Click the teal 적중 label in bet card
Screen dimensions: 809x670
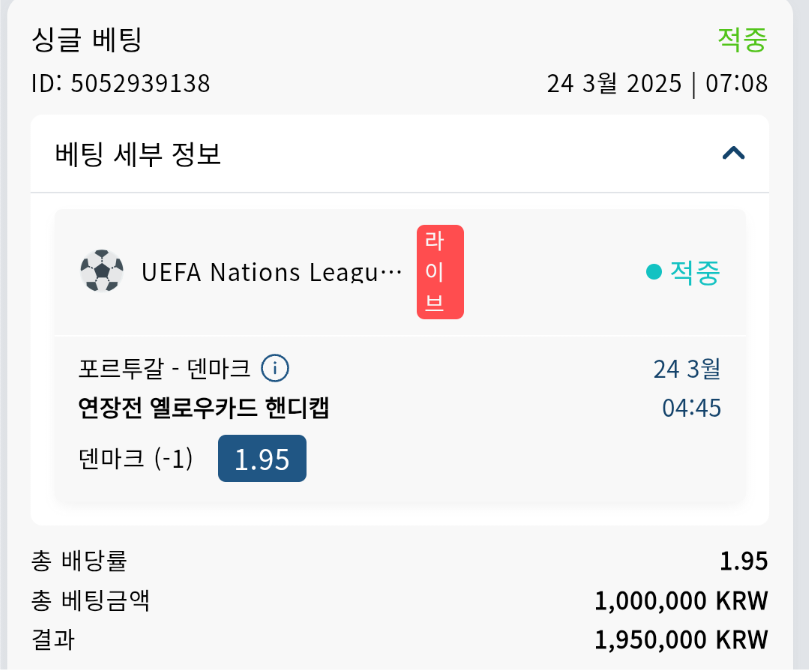tap(695, 272)
